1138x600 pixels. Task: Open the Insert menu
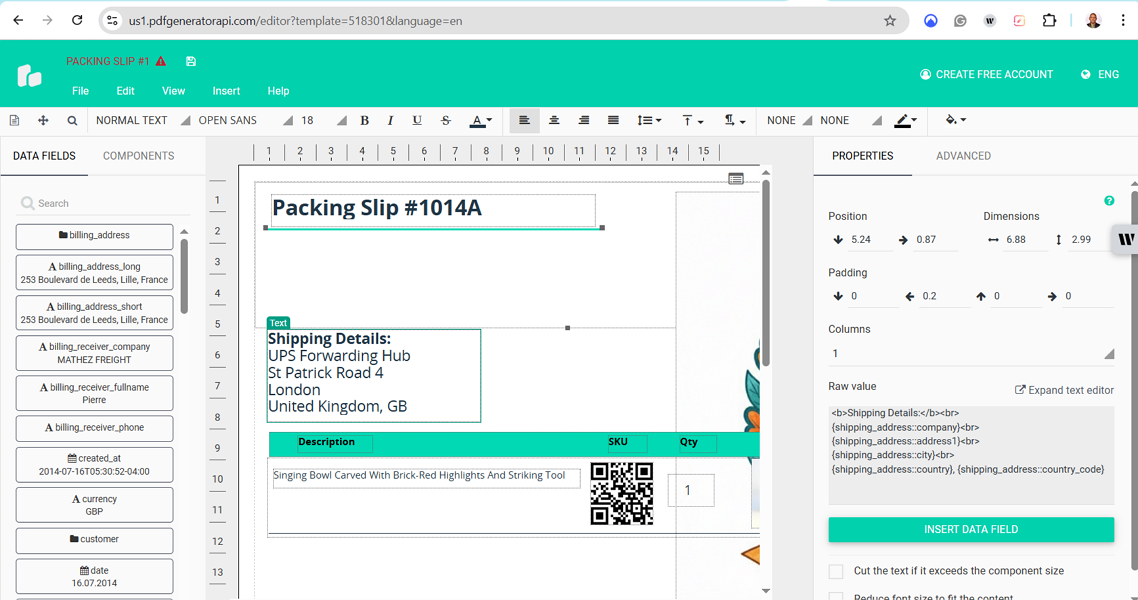click(x=226, y=91)
